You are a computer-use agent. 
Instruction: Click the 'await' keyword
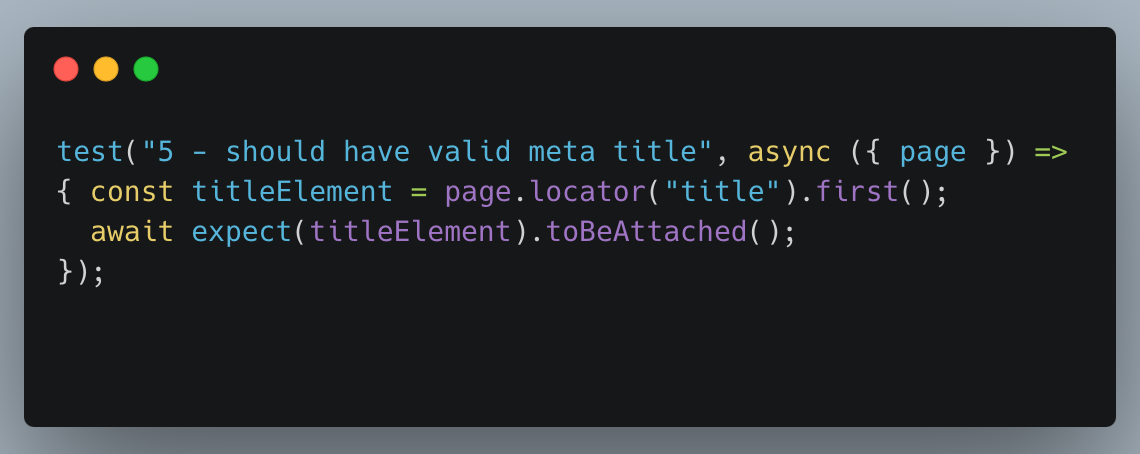coord(132,232)
